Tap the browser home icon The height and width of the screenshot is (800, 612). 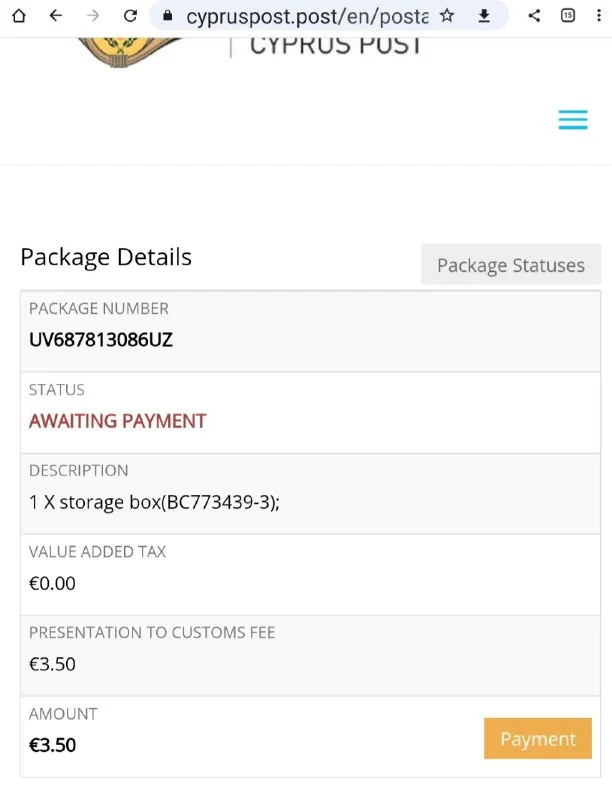click(x=19, y=16)
